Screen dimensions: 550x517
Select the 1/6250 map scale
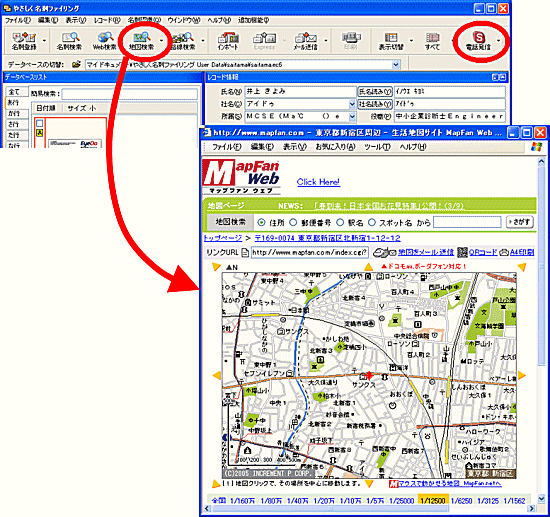point(461,501)
